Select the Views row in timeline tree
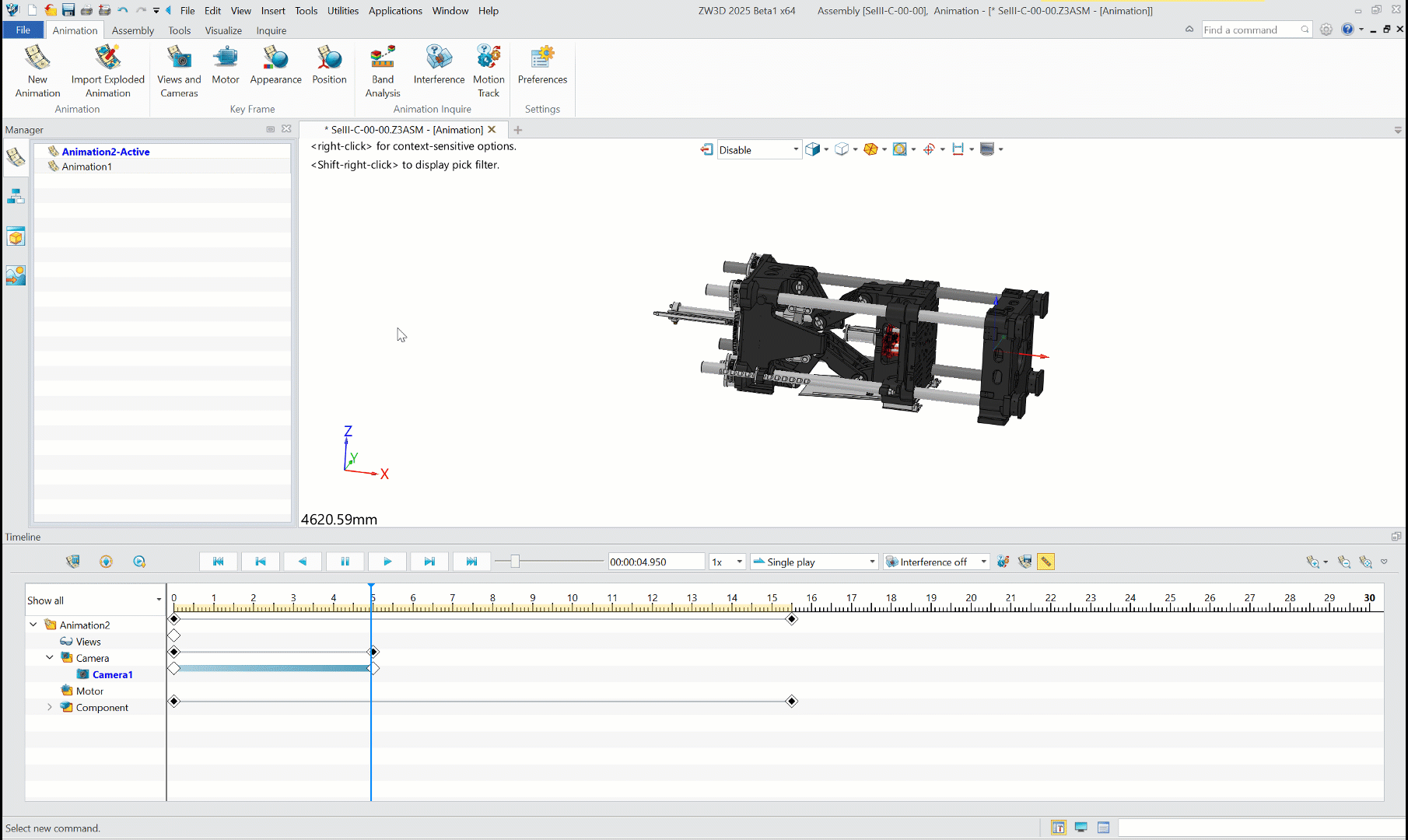This screenshot has height=840, width=1408. pos(88,642)
